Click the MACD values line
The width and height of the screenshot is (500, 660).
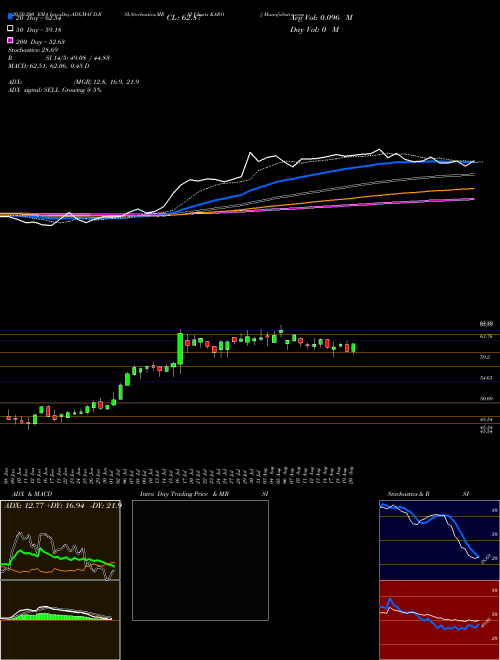tap(49, 66)
